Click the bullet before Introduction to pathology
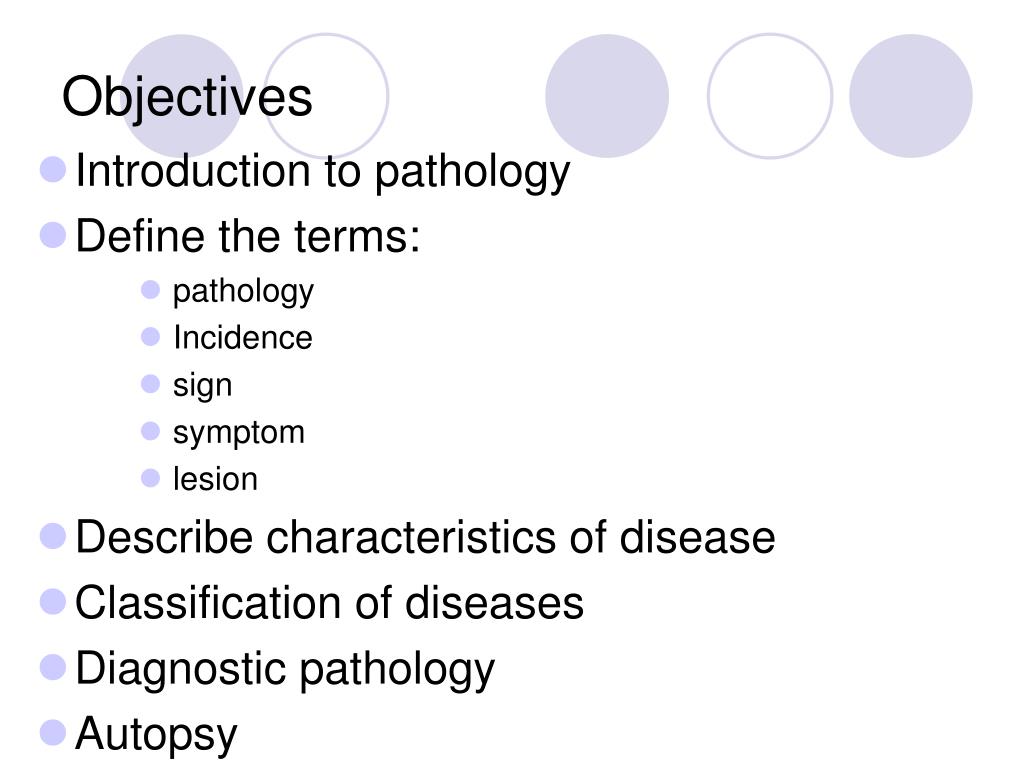This screenshot has height=768, width=1024. tap(53, 169)
